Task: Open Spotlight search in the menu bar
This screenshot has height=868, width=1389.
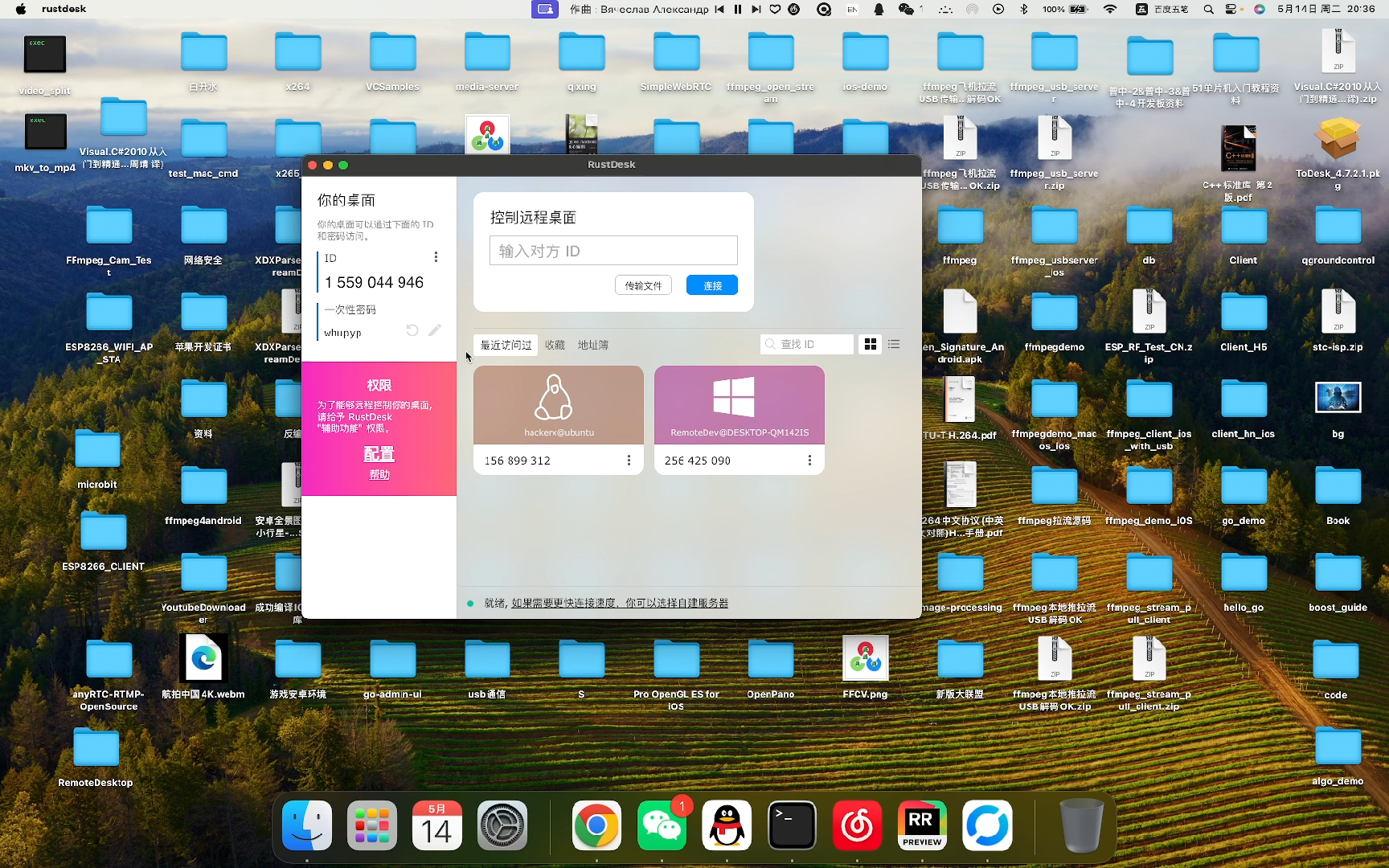Action: pos(1208,9)
